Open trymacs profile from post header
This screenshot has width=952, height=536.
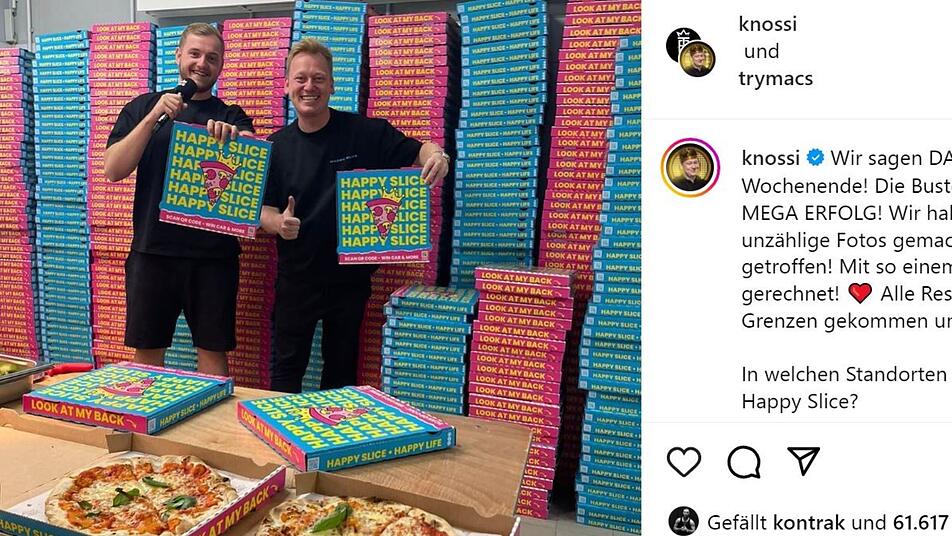pos(775,79)
